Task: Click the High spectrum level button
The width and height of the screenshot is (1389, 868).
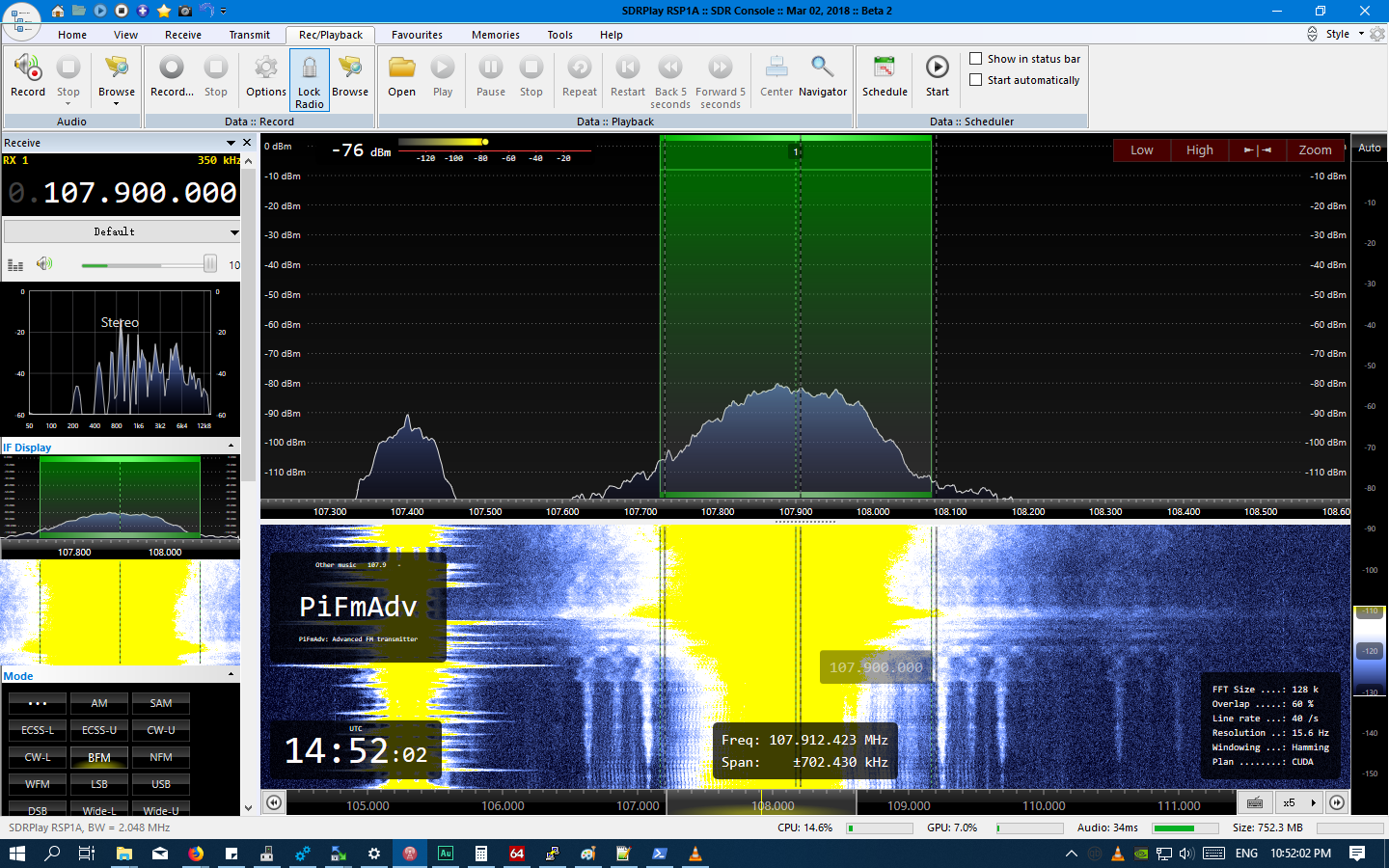Action: pos(1200,149)
